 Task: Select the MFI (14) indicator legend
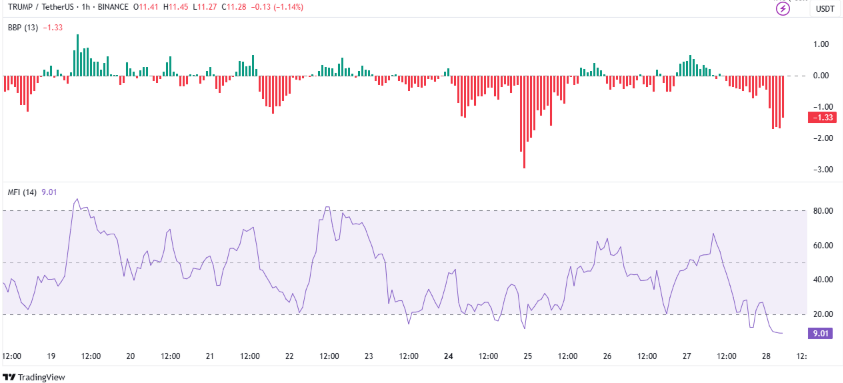[22, 193]
